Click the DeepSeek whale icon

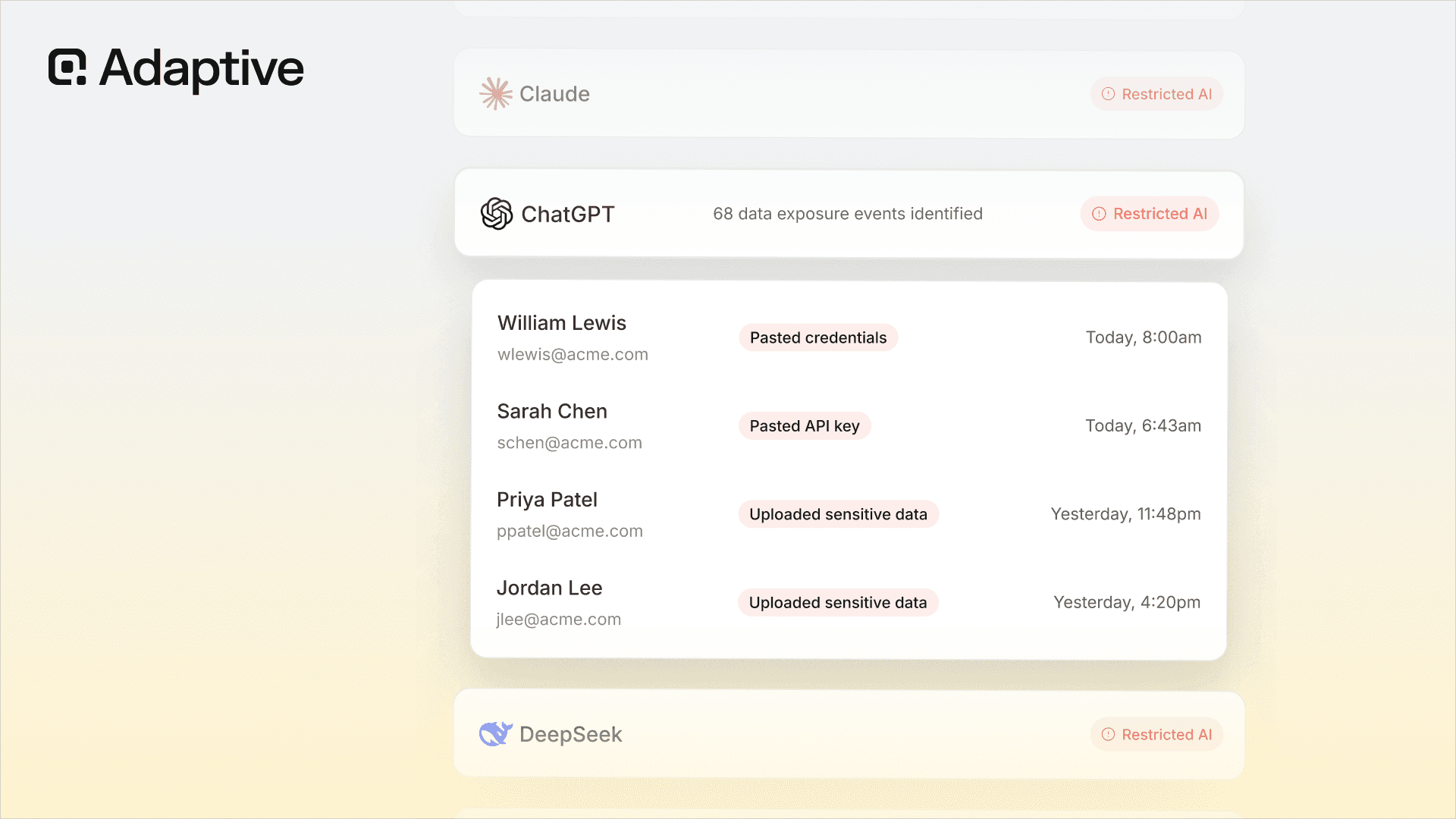(x=496, y=734)
